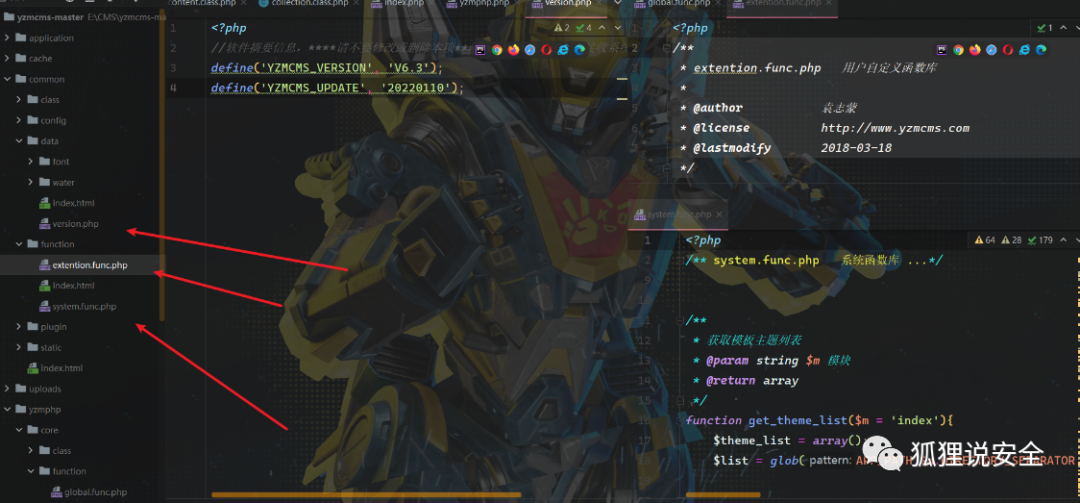Expand the plugin folder
Image resolution: width=1080 pixels, height=503 pixels.
19,327
